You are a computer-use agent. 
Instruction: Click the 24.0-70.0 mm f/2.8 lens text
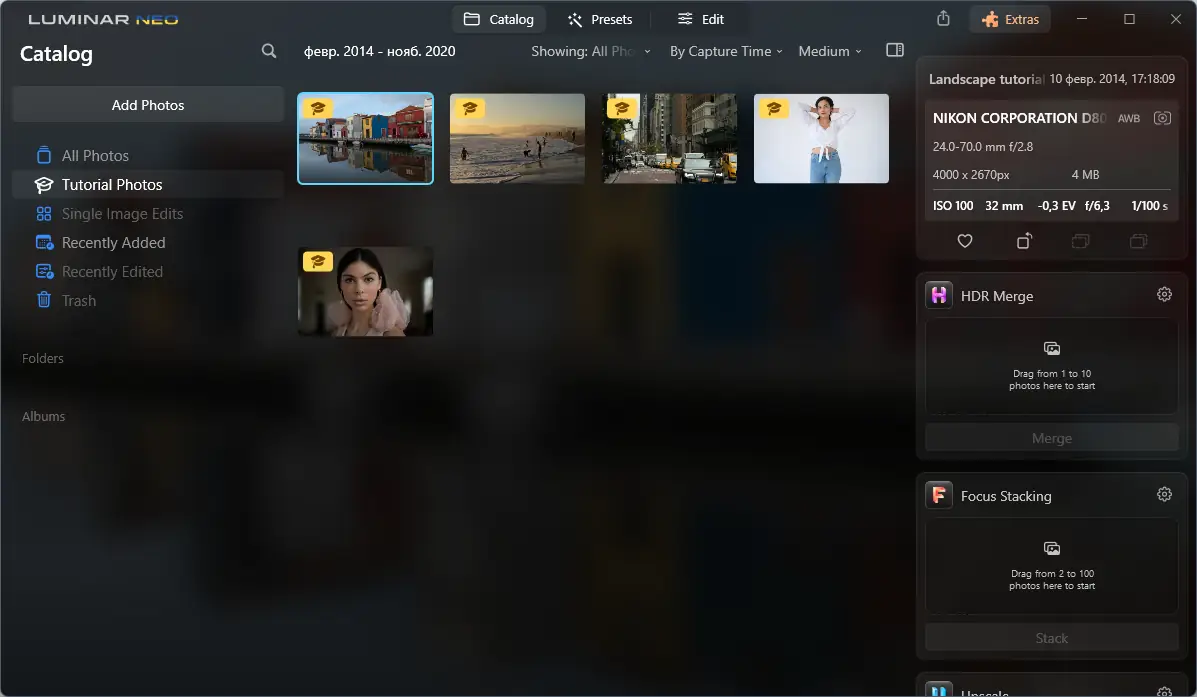click(982, 147)
